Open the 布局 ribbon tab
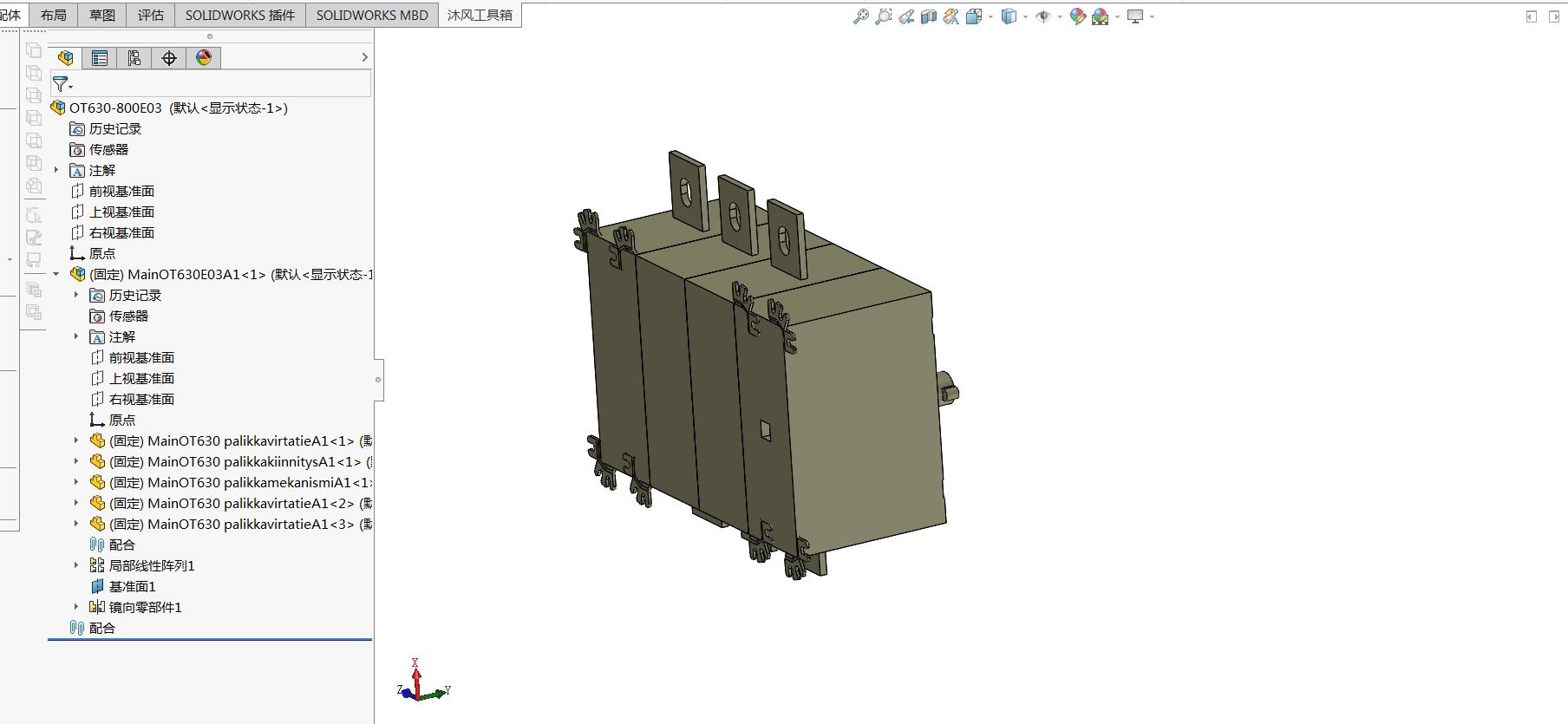This screenshot has height=724, width=1568. point(54,15)
